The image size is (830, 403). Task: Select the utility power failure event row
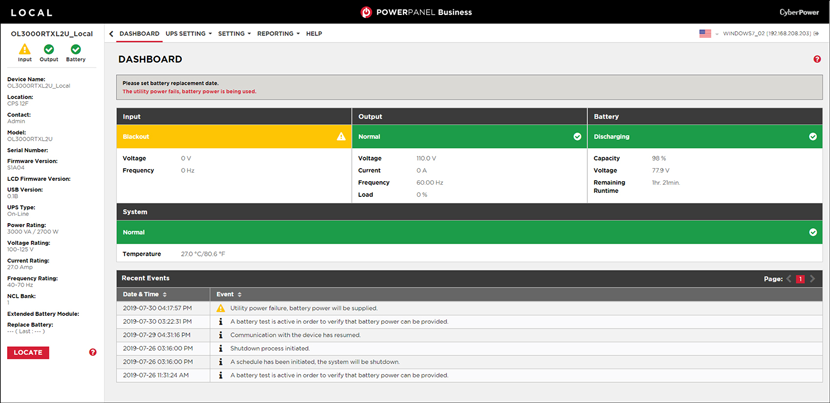[x=470, y=308]
